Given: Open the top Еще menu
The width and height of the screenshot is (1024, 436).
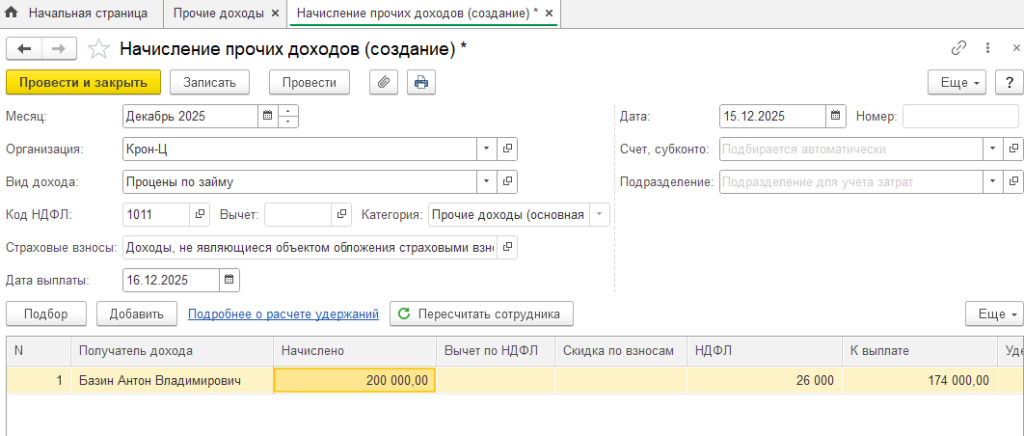Looking at the screenshot, I should coord(957,82).
